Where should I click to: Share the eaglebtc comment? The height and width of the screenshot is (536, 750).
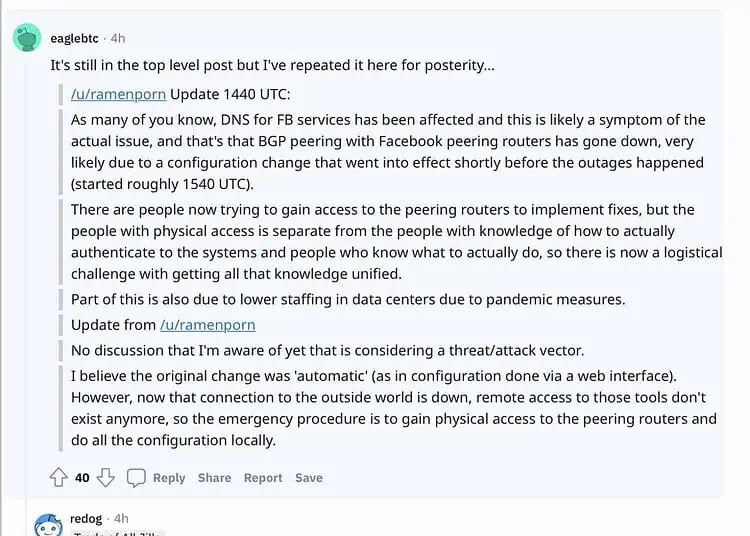coord(214,478)
